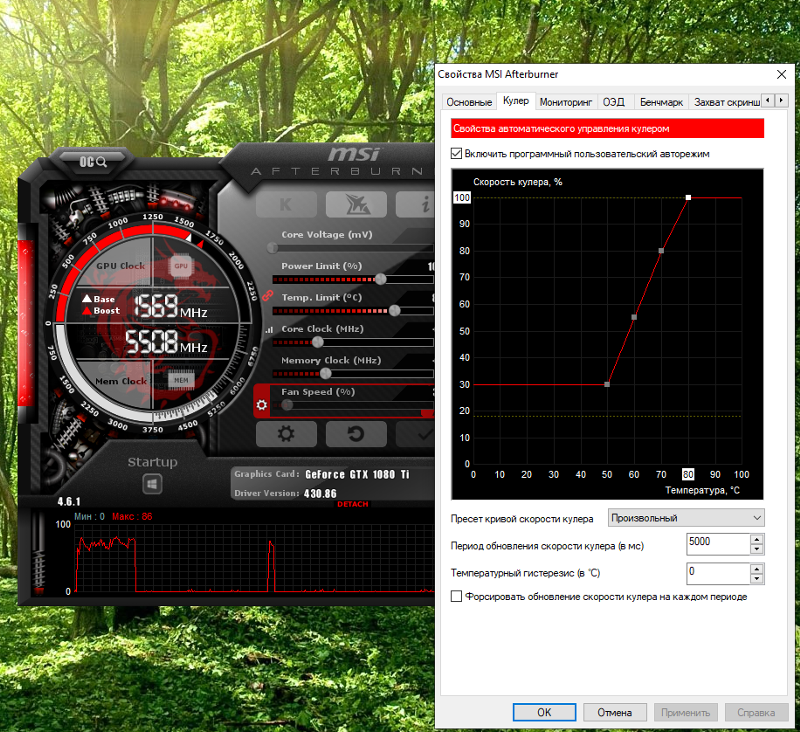Toggle Форсировать обновление скорости кулера checkbox
This screenshot has height=732, width=800.
click(x=457, y=596)
